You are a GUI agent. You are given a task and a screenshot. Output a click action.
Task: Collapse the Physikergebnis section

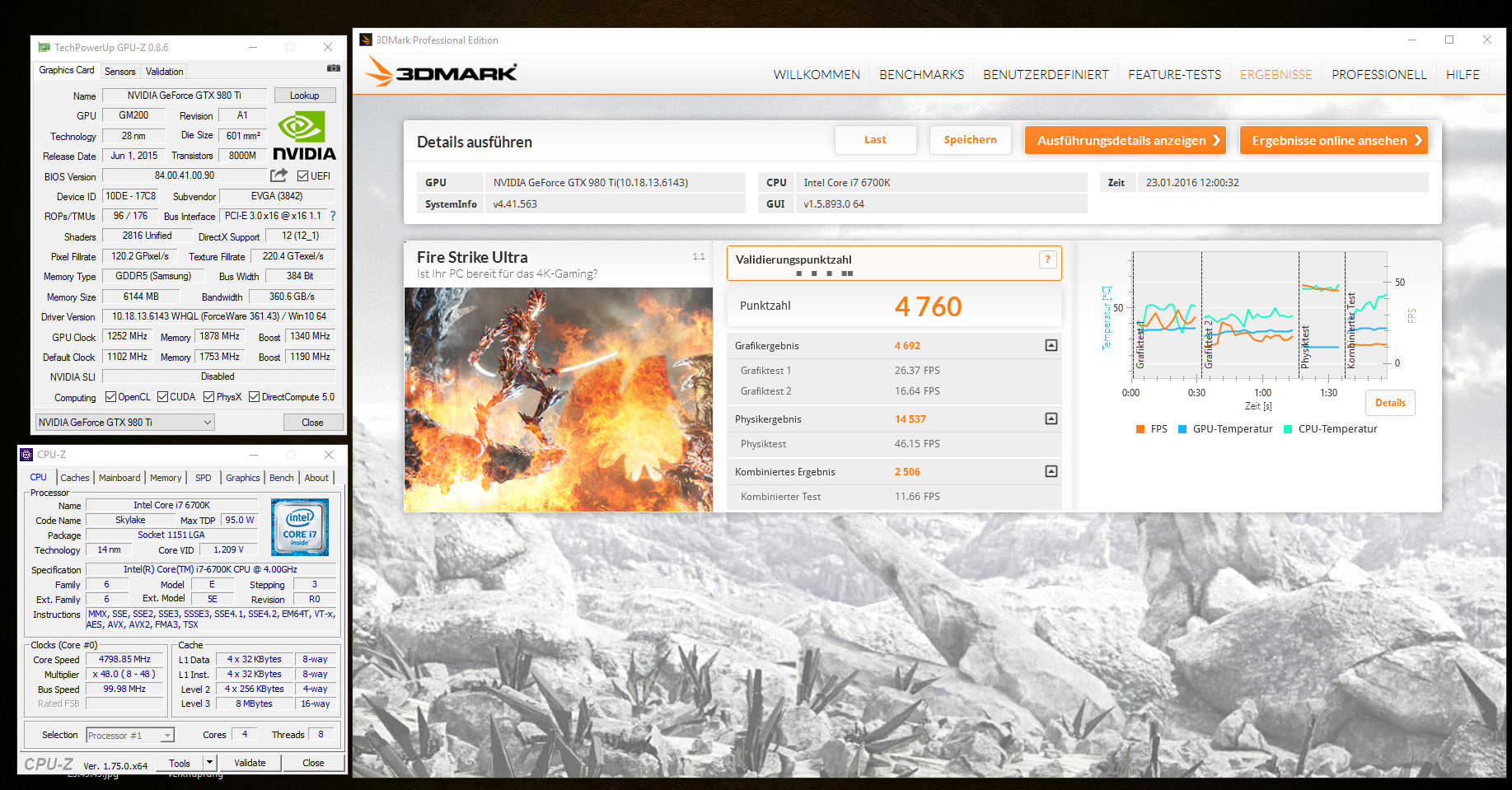pyautogui.click(x=1051, y=418)
